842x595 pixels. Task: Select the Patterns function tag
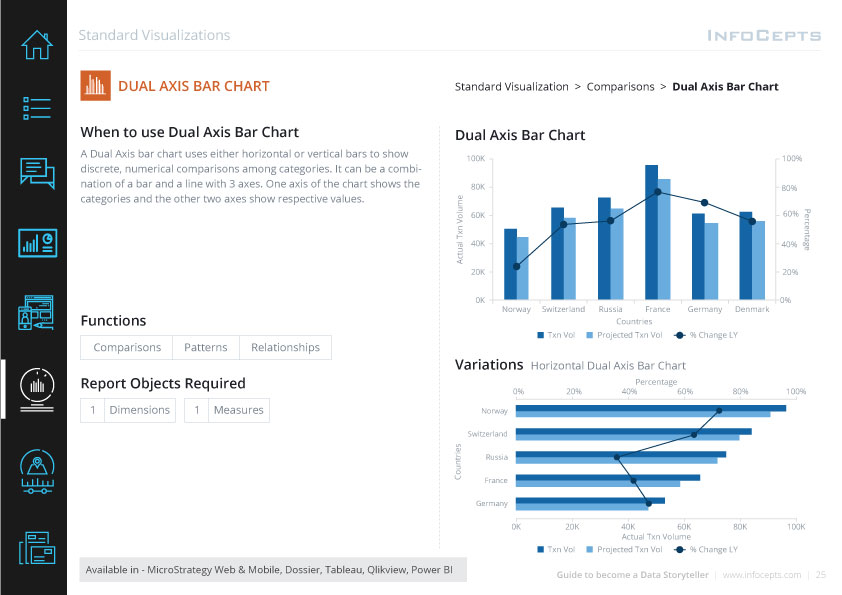pos(205,348)
